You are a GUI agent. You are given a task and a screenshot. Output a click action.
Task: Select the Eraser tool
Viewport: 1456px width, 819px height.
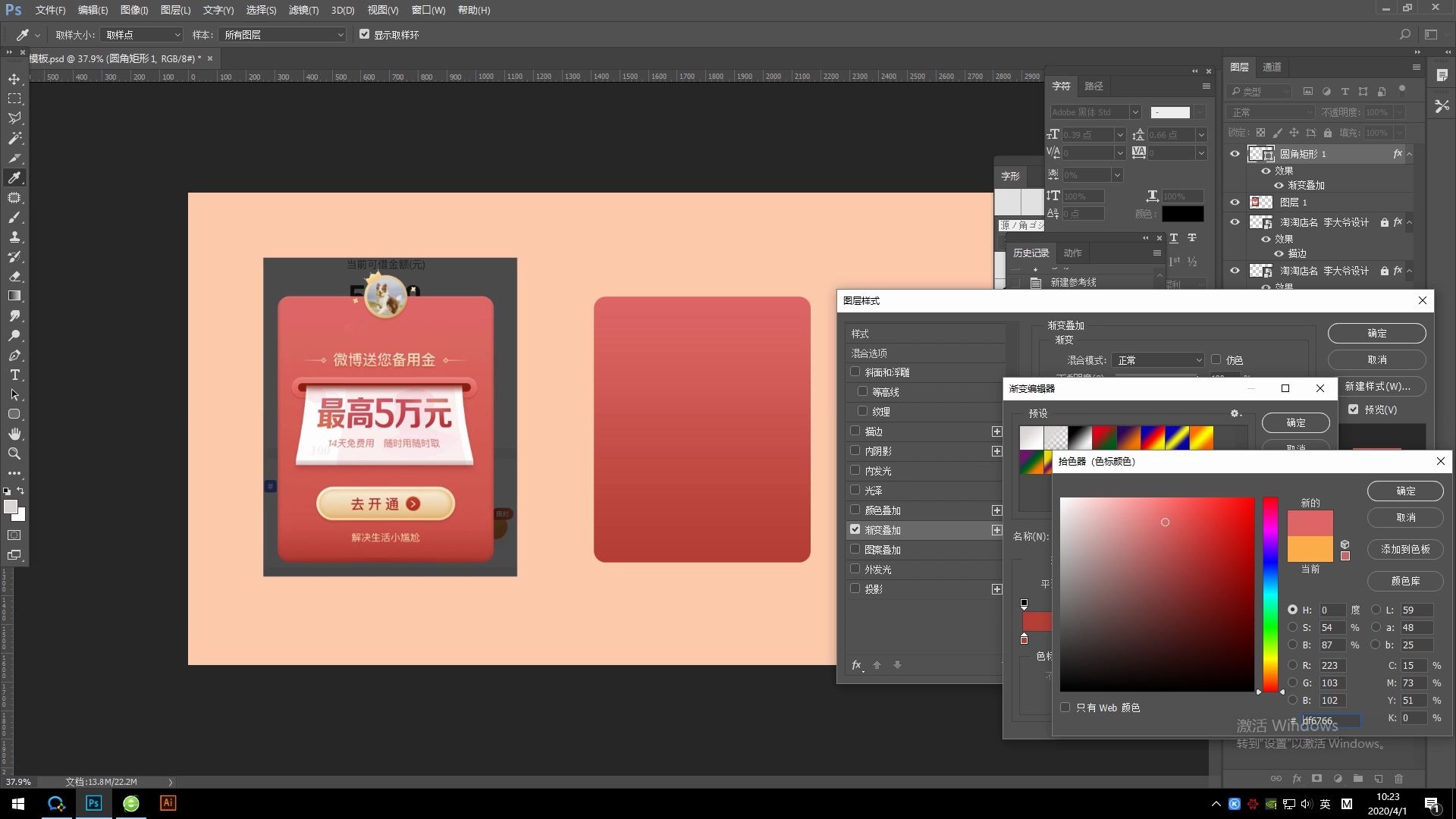(14, 276)
